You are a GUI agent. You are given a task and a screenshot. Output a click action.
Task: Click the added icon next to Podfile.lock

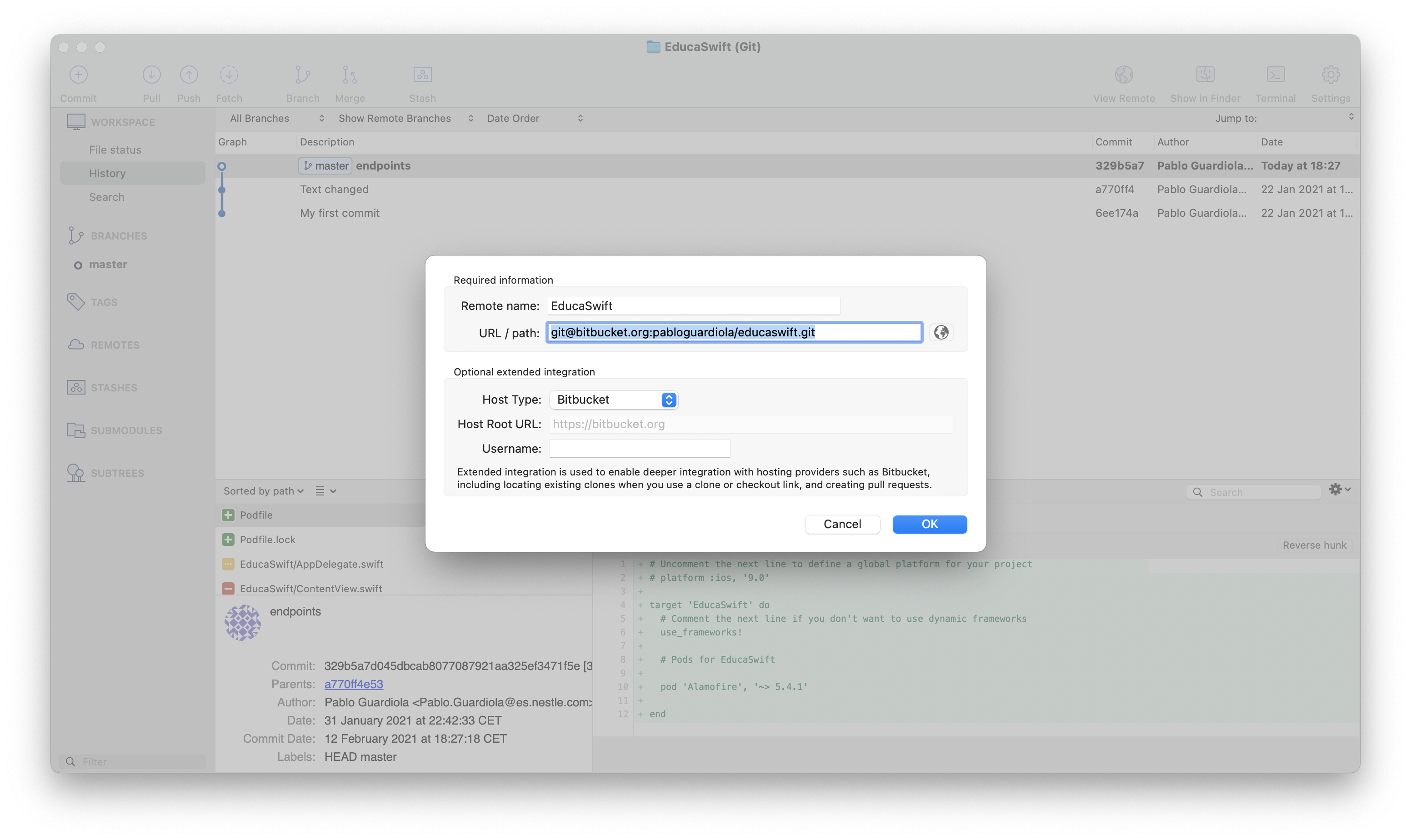point(228,540)
